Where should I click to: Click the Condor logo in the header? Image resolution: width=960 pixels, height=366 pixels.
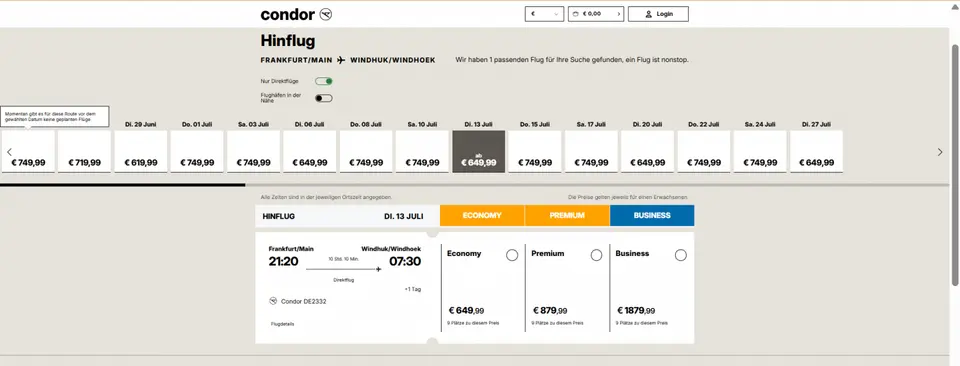(296, 14)
